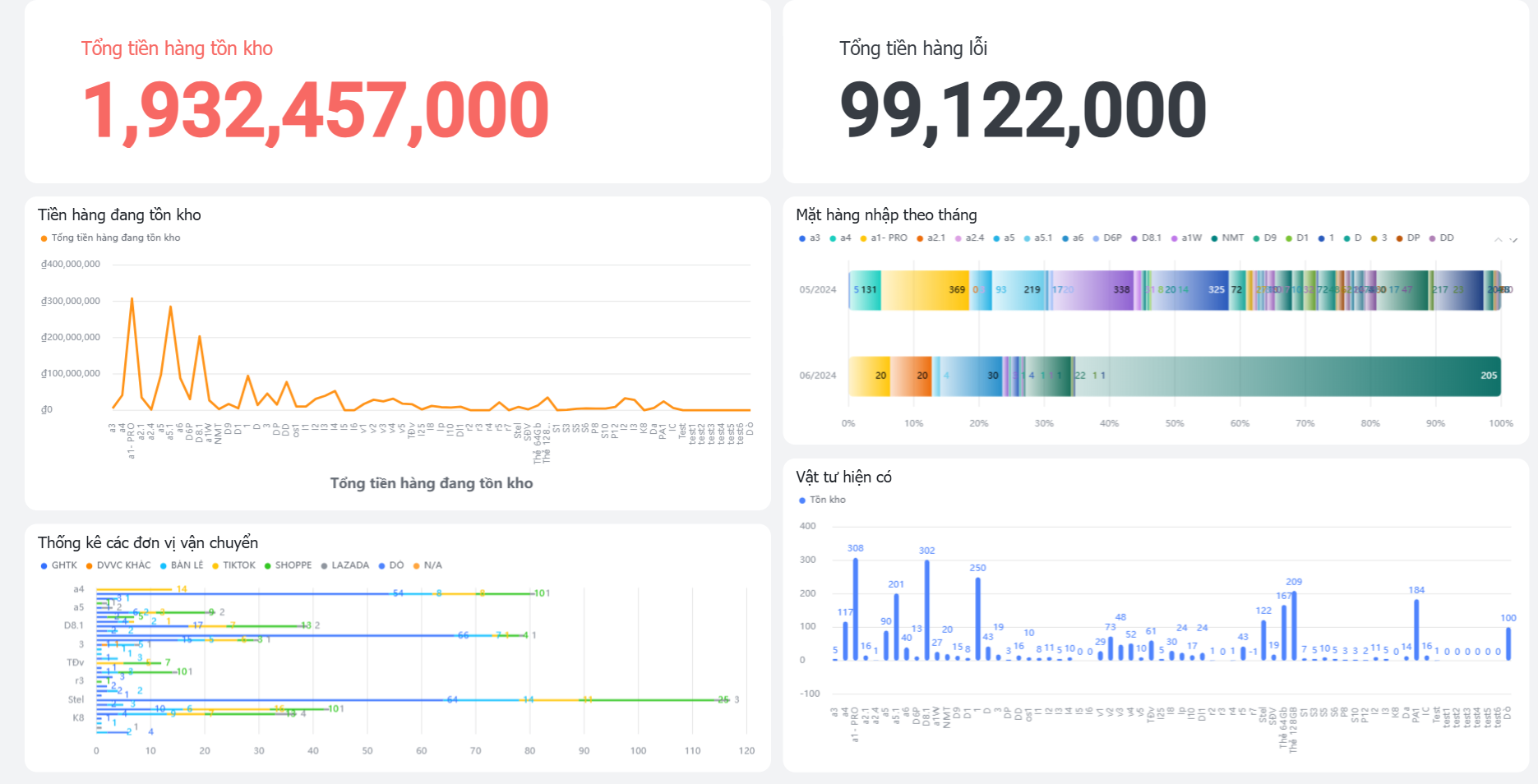Viewport: 1538px width, 784px height.
Task: Toggle 'Tổng tiền hàng đang tồn kho' legend entry
Action: click(x=111, y=238)
